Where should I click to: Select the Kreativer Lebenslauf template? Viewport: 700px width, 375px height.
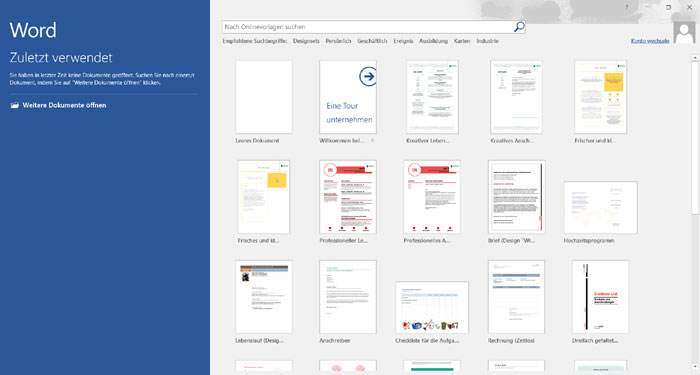point(432,97)
